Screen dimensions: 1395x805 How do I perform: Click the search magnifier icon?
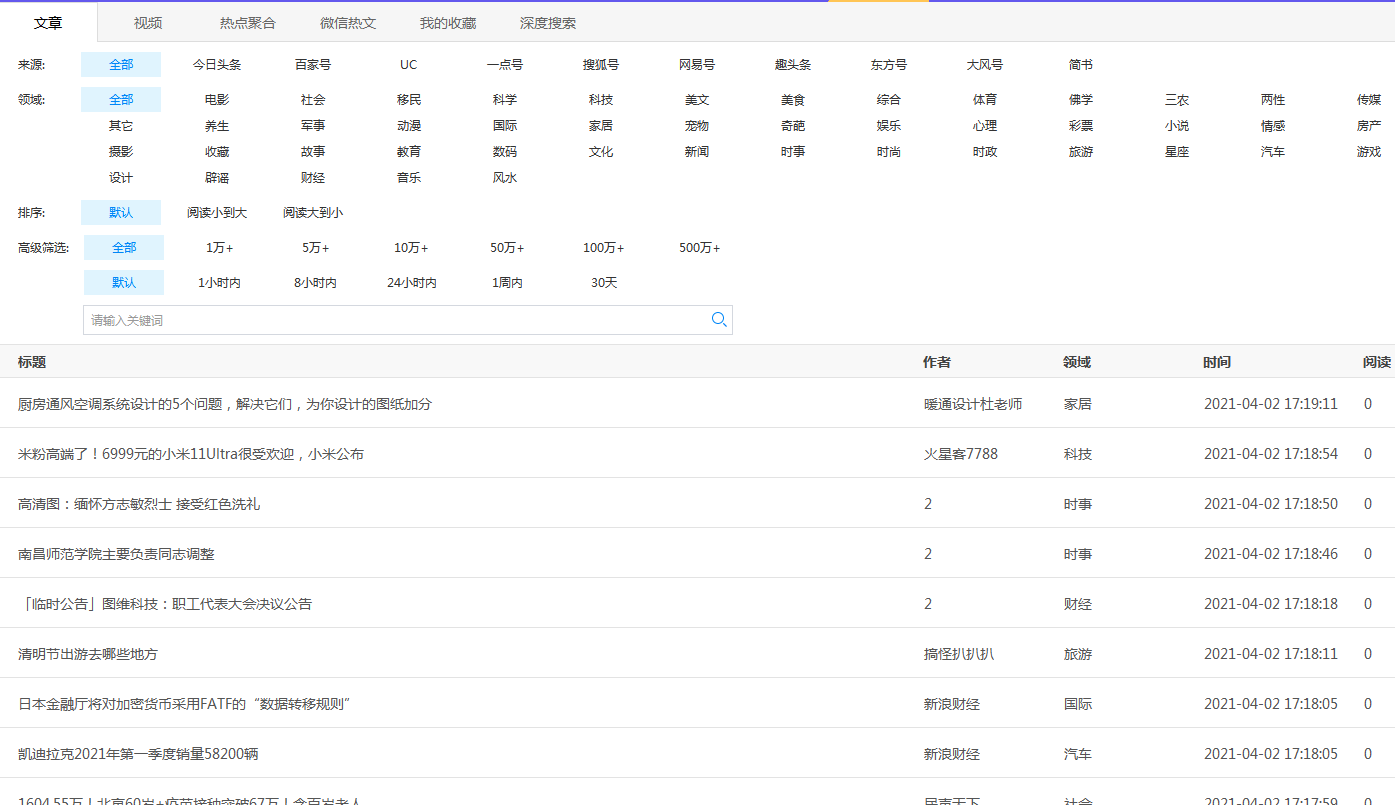pos(718,320)
